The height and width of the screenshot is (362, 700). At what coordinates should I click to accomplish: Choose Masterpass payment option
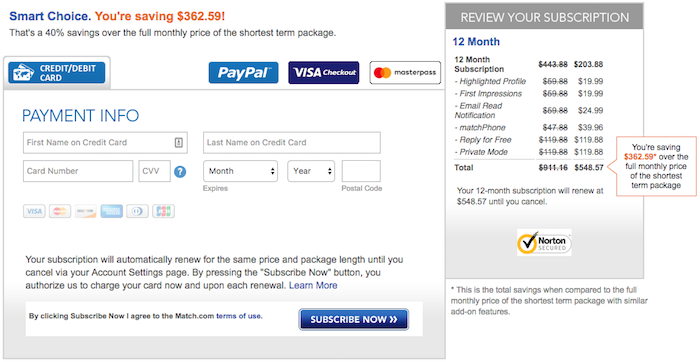coord(405,72)
